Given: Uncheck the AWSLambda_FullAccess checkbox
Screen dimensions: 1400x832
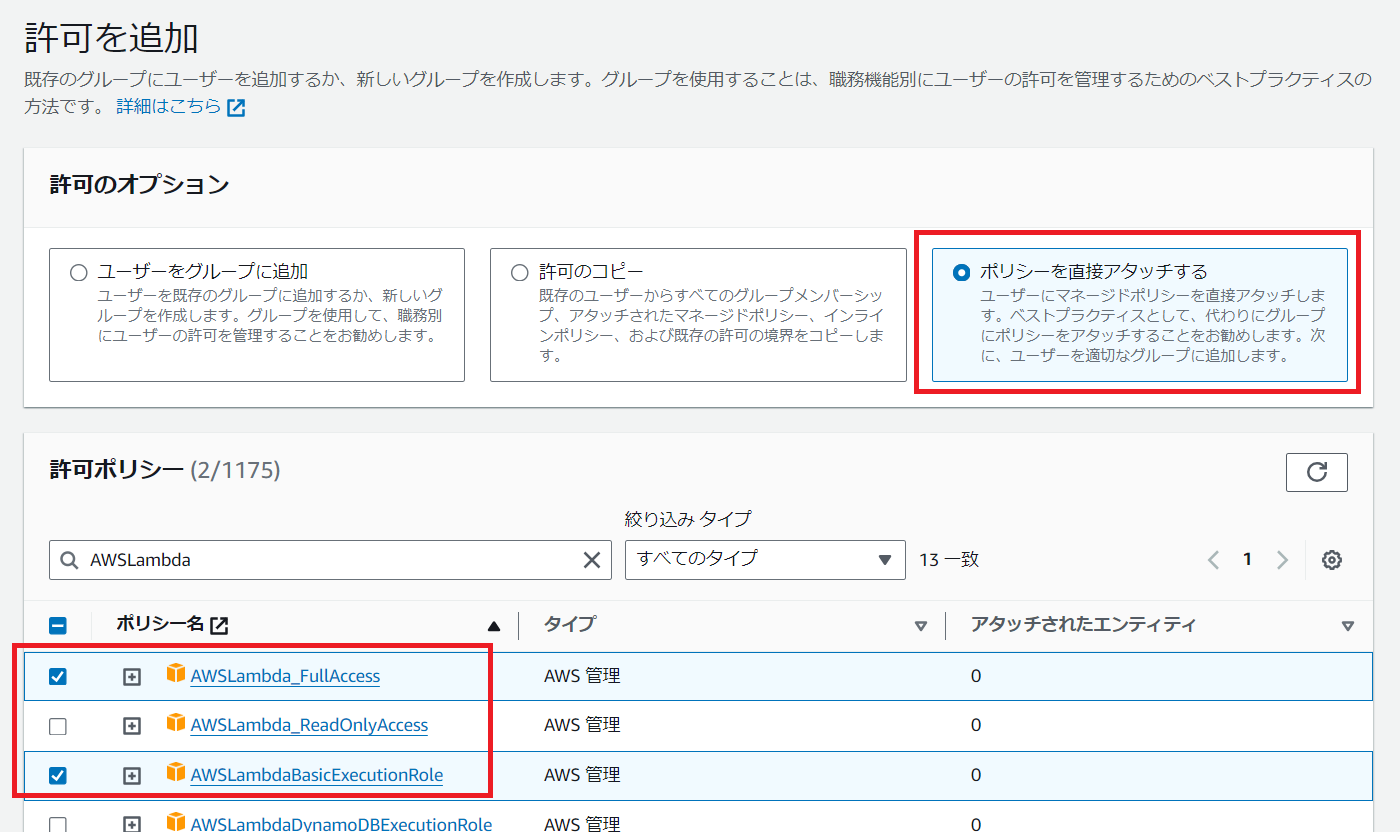Looking at the screenshot, I should coord(58,676).
